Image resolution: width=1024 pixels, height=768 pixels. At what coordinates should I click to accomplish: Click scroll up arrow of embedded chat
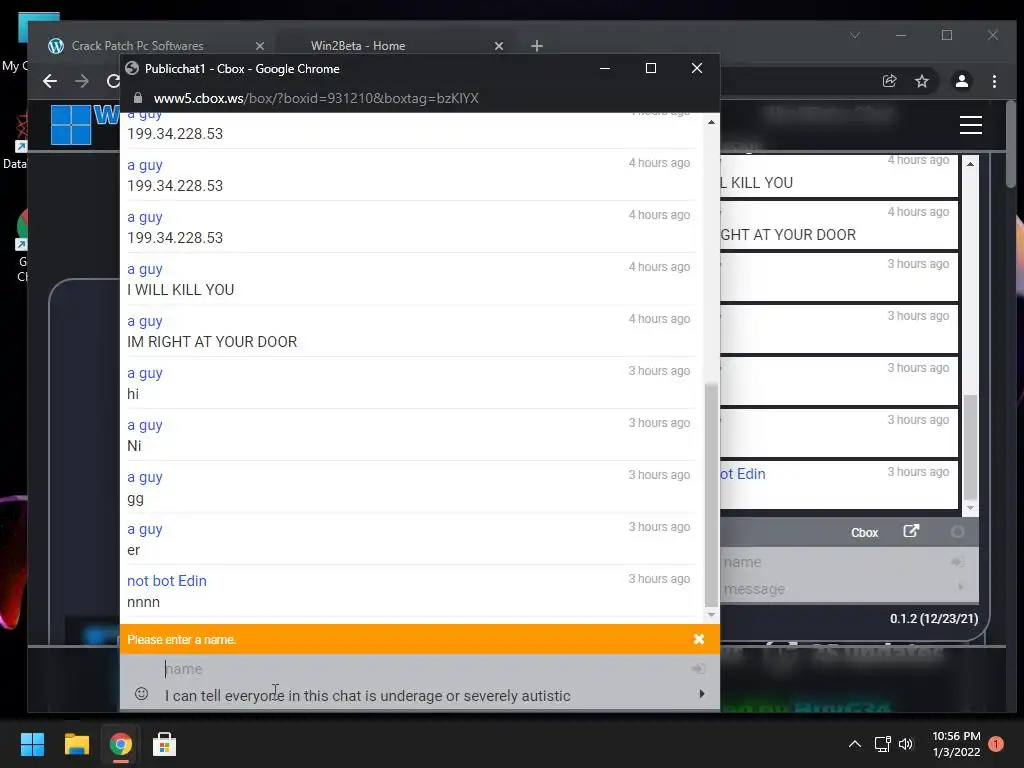(x=970, y=164)
